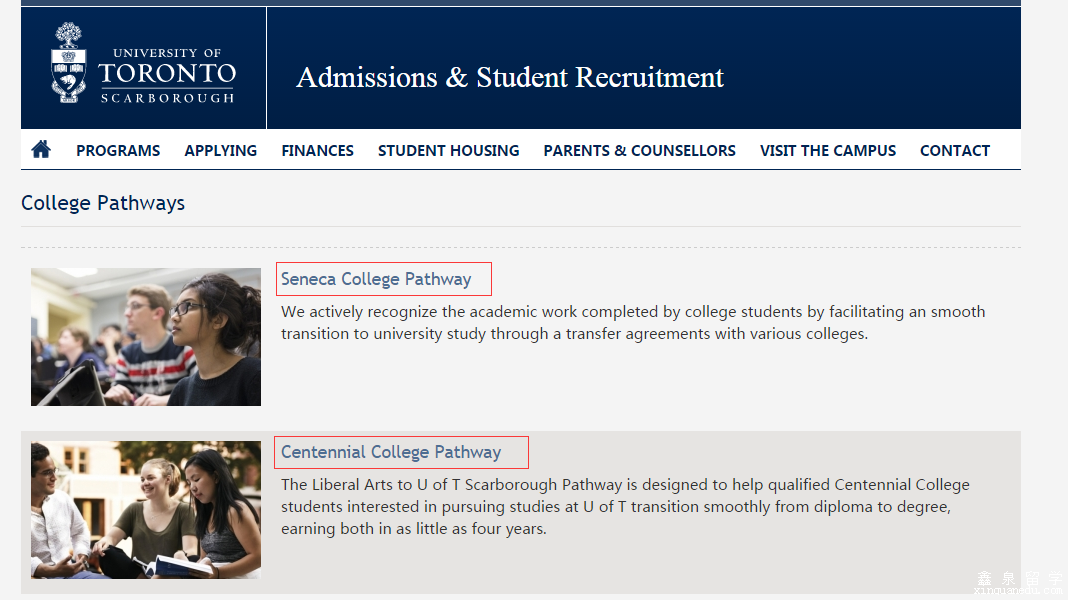Select FINANCES in the navigation bar
Viewport: 1068px width, 600px height.
tap(317, 151)
